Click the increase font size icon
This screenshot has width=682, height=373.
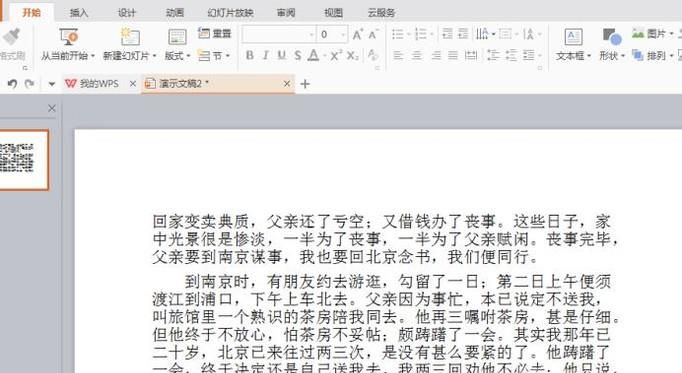tap(358, 34)
